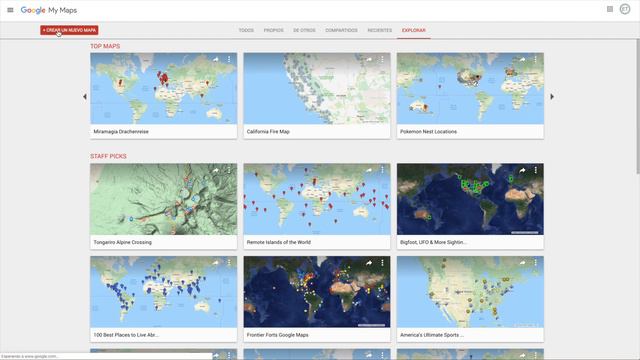
Task: Click the Tongariro Alpine Crossing title
Action: (122, 242)
